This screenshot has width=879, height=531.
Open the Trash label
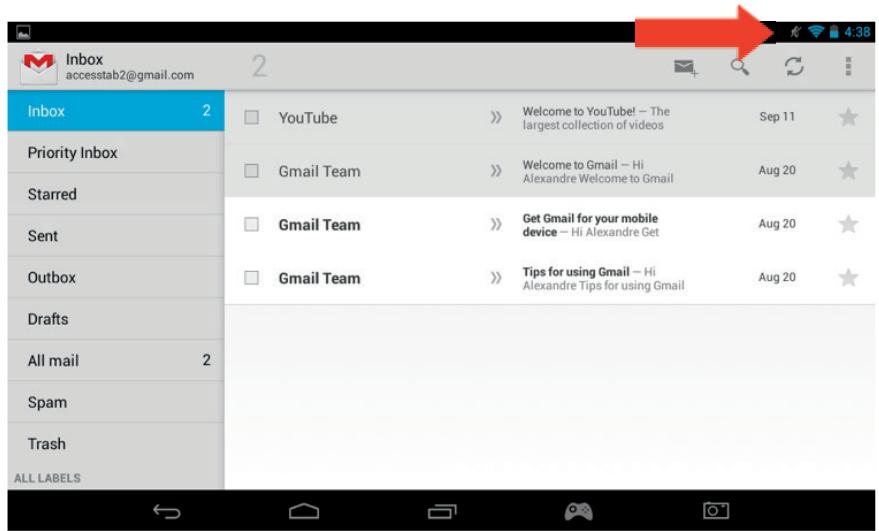(116, 444)
